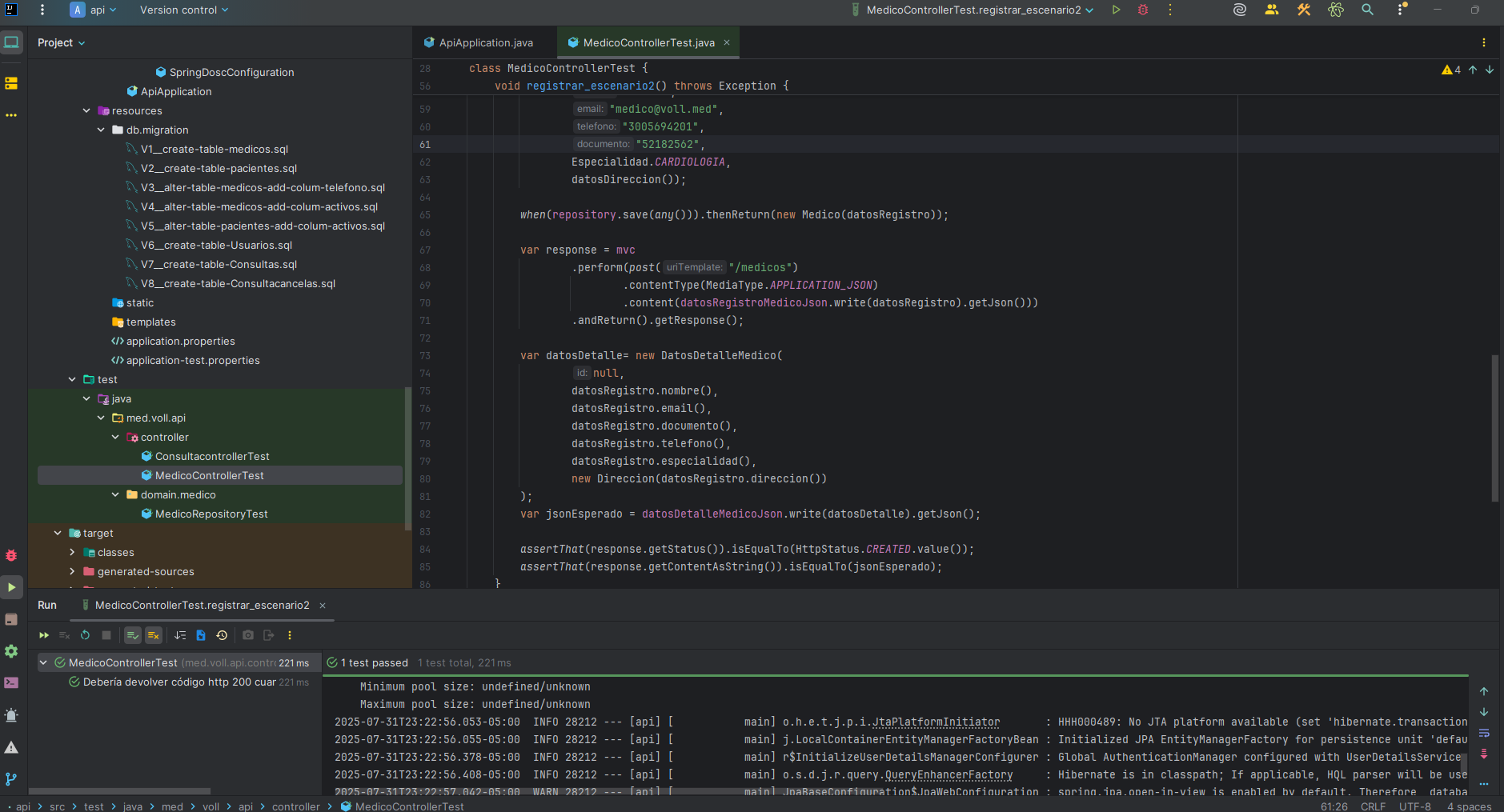The height and width of the screenshot is (812, 1504).
Task: Open test history clock icon
Action: pyautogui.click(x=222, y=635)
